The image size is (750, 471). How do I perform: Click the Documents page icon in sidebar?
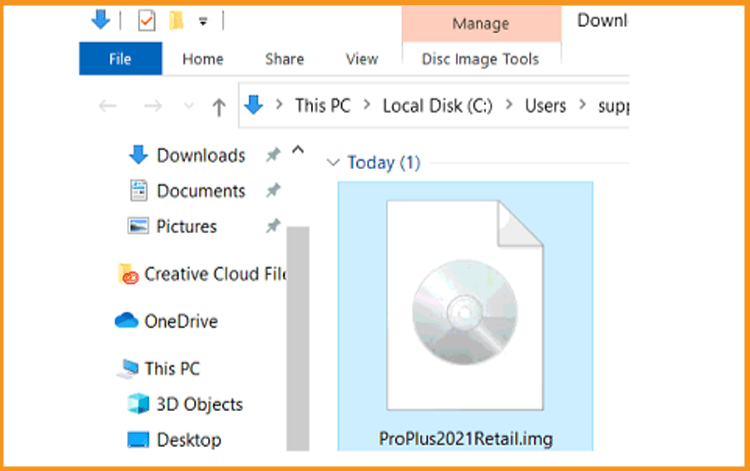(x=139, y=190)
